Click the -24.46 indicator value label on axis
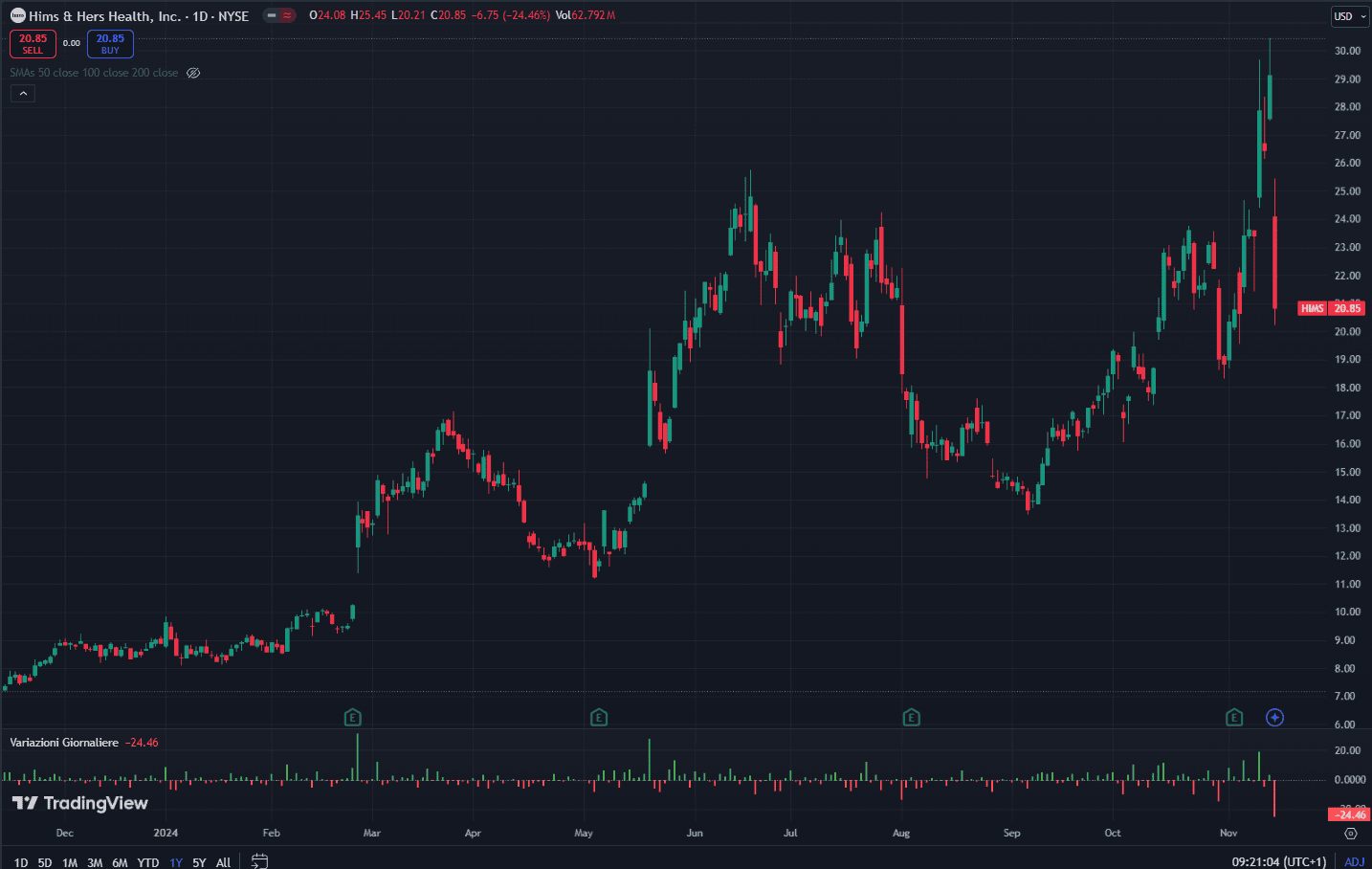Screen dimensions: 1372x869 1349,814
